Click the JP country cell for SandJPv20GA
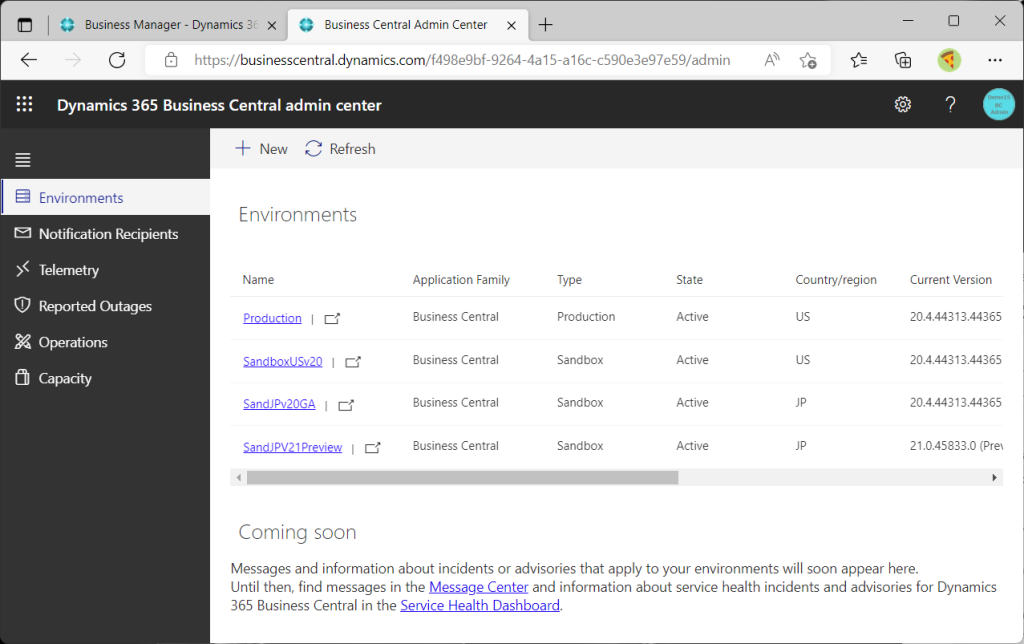Viewport: 1024px width, 644px height. coord(801,403)
